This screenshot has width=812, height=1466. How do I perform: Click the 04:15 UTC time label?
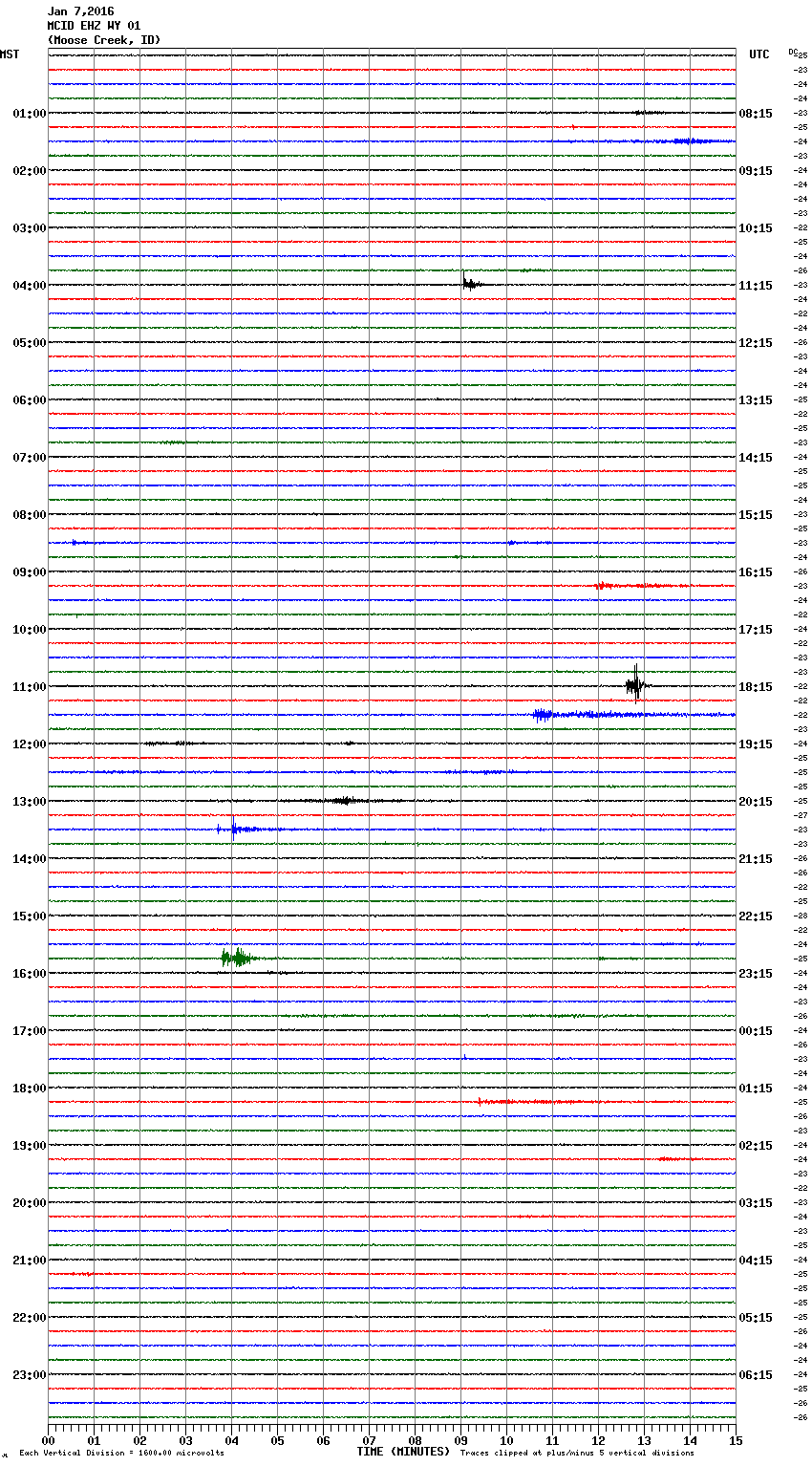coord(756,1261)
